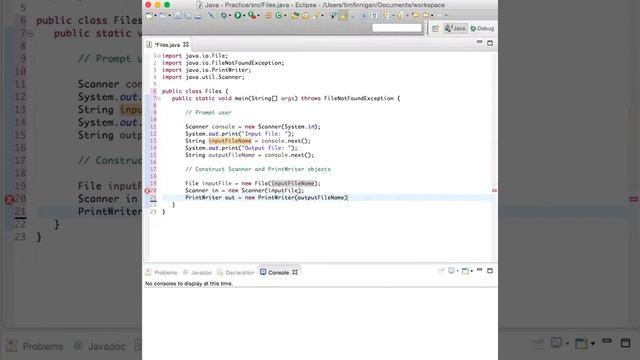The image size is (640, 360).
Task: Select the Files.java editor tab
Action: 167,45
